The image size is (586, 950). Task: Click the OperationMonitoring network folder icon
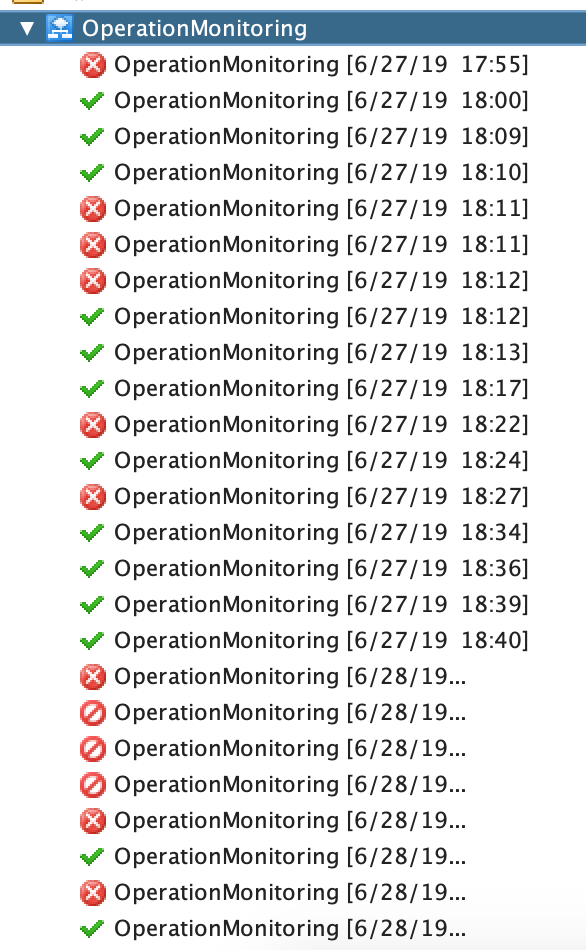59,28
